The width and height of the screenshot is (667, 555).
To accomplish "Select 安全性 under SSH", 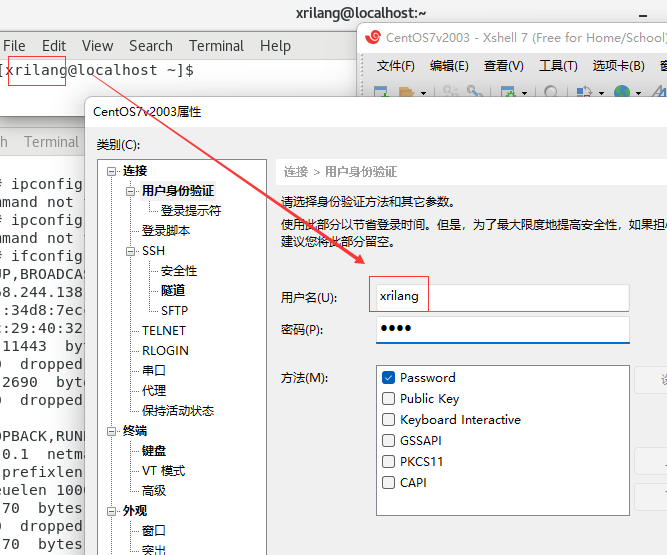I will tap(179, 270).
